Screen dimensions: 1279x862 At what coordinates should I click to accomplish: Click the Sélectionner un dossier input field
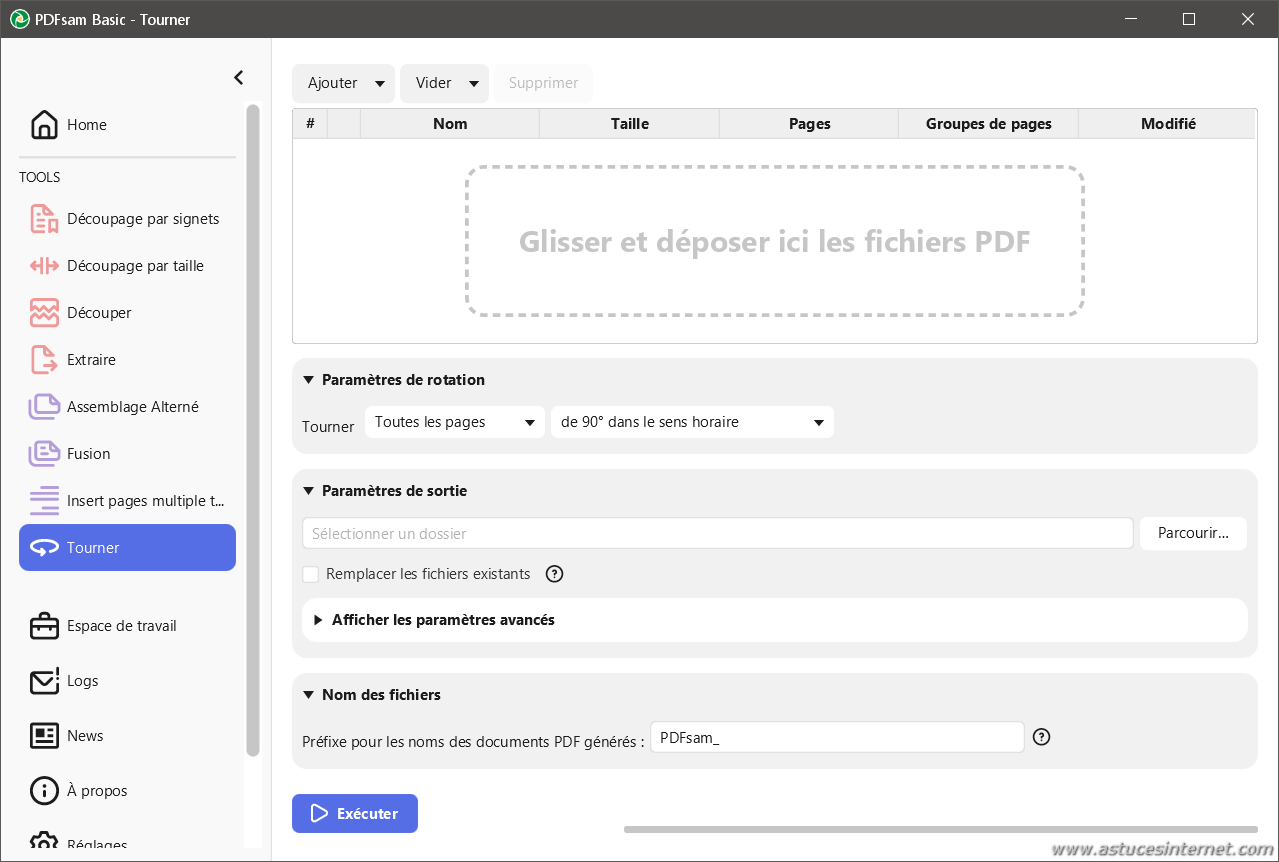tap(717, 534)
